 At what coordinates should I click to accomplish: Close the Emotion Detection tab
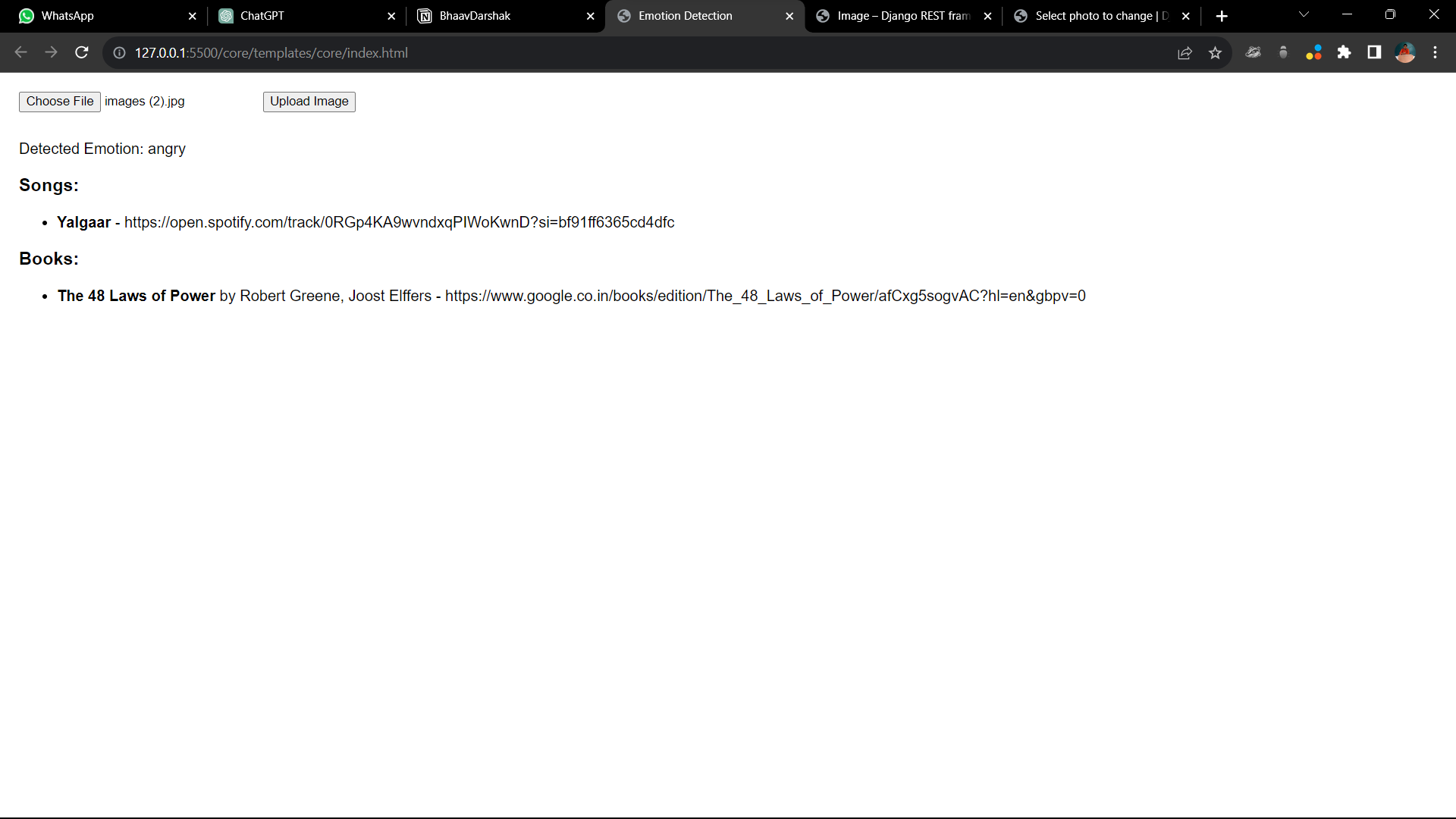(x=789, y=16)
